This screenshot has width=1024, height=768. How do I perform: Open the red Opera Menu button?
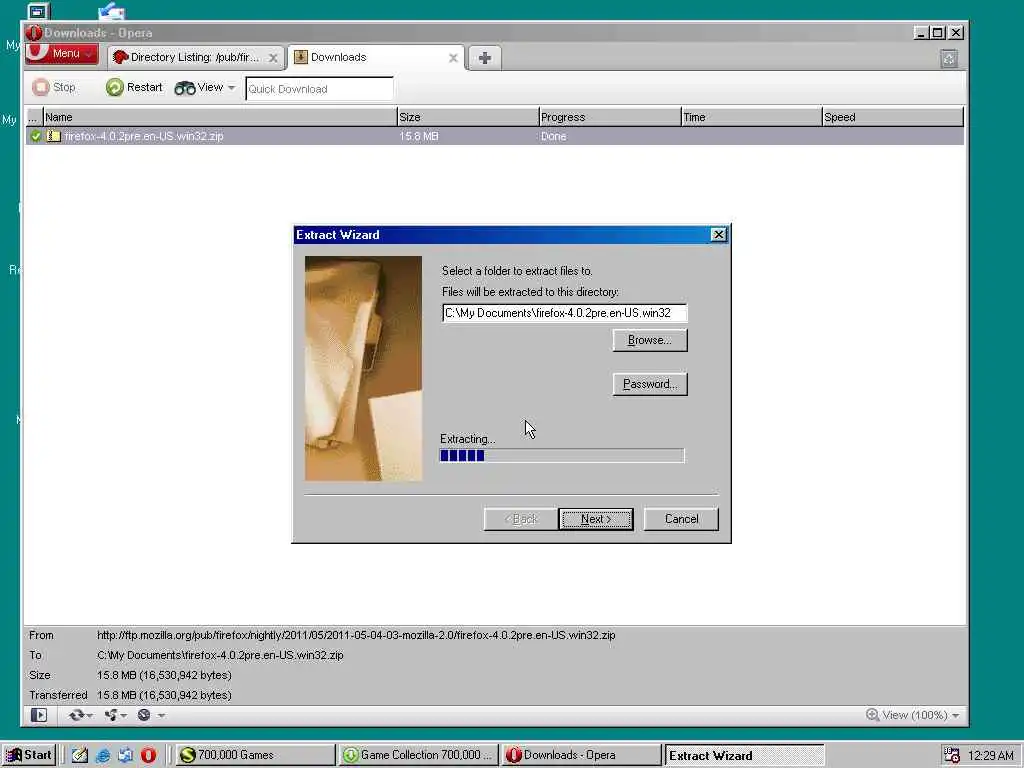(x=62, y=54)
